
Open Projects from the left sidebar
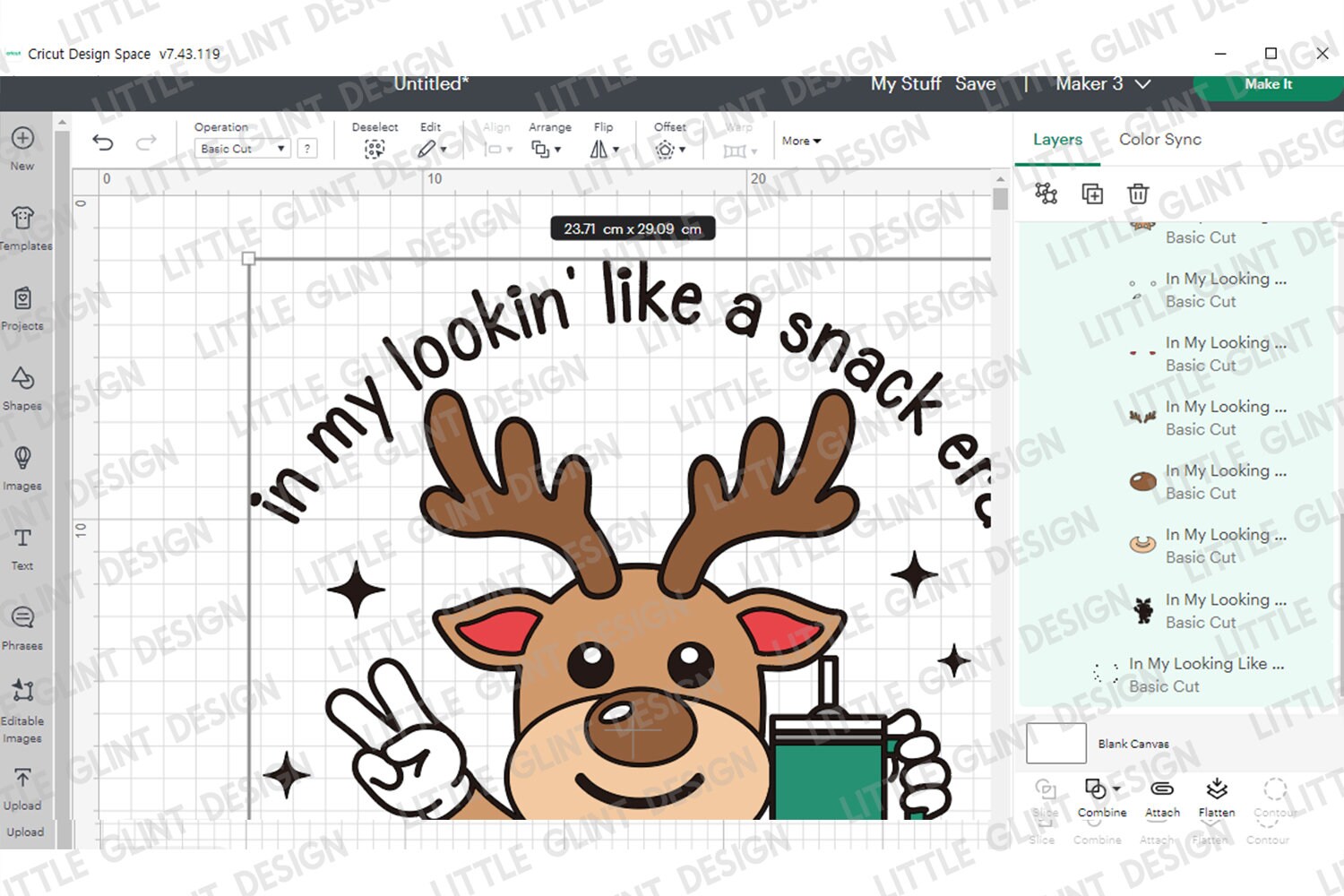[22, 309]
